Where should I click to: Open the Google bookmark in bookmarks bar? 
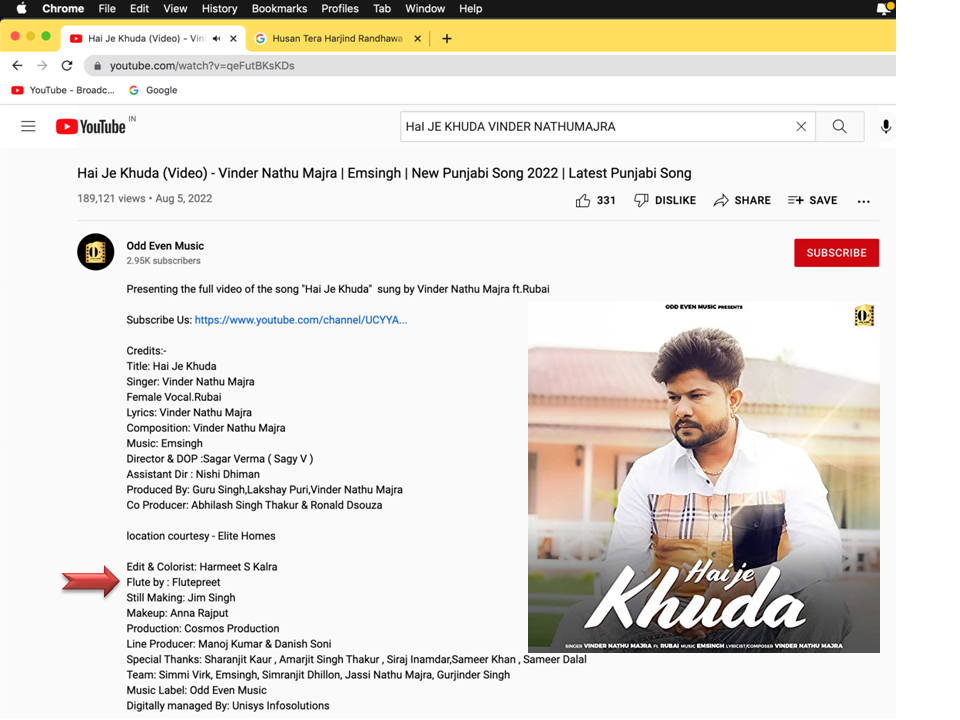point(153,90)
